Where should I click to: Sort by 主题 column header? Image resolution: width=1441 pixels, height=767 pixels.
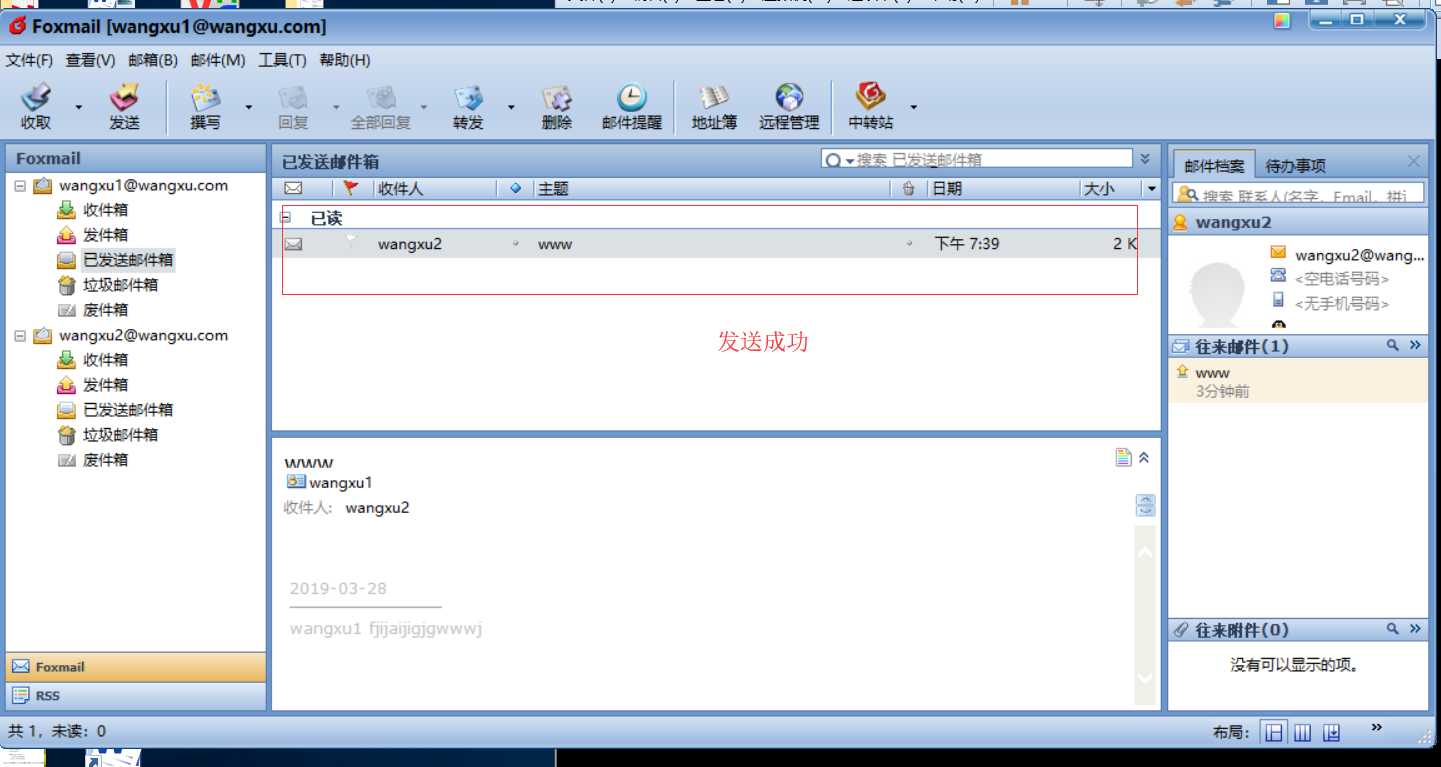[711, 188]
